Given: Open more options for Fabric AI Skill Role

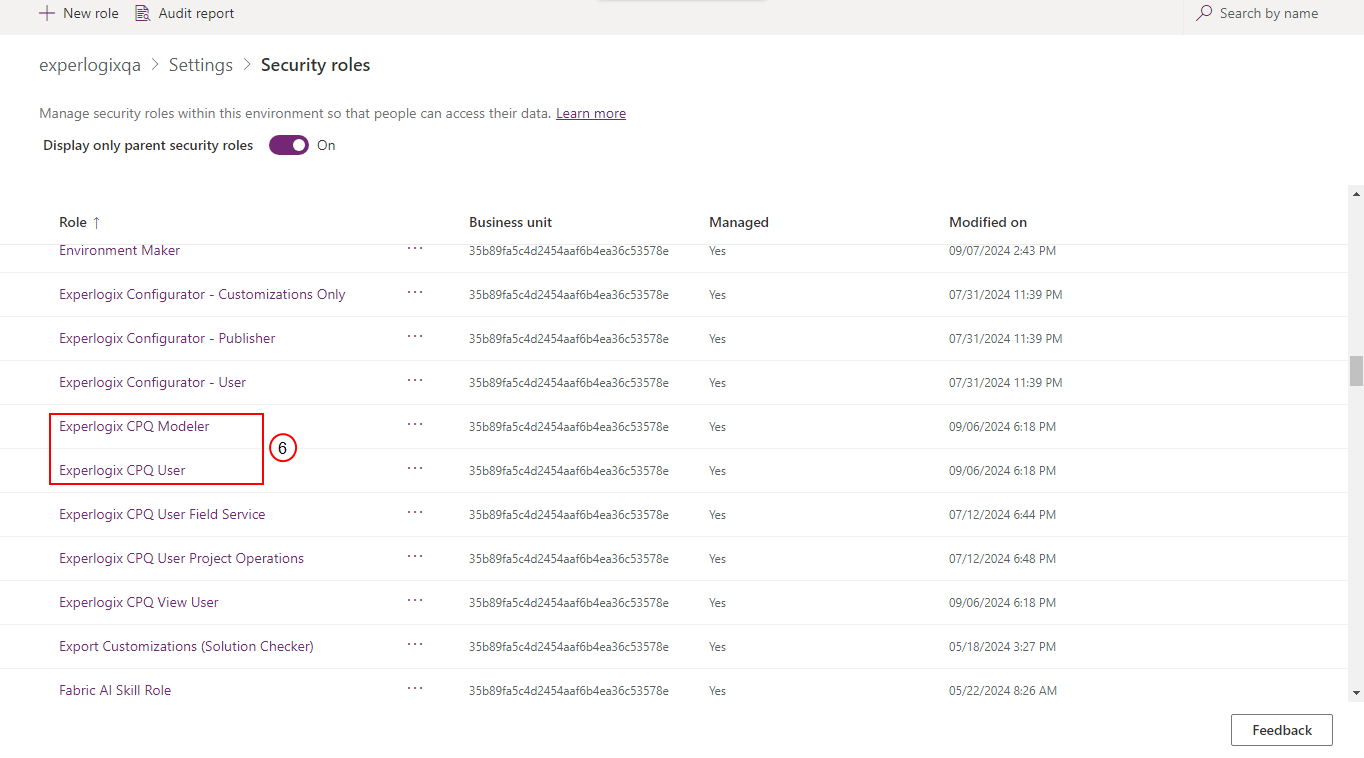Looking at the screenshot, I should tap(415, 688).
